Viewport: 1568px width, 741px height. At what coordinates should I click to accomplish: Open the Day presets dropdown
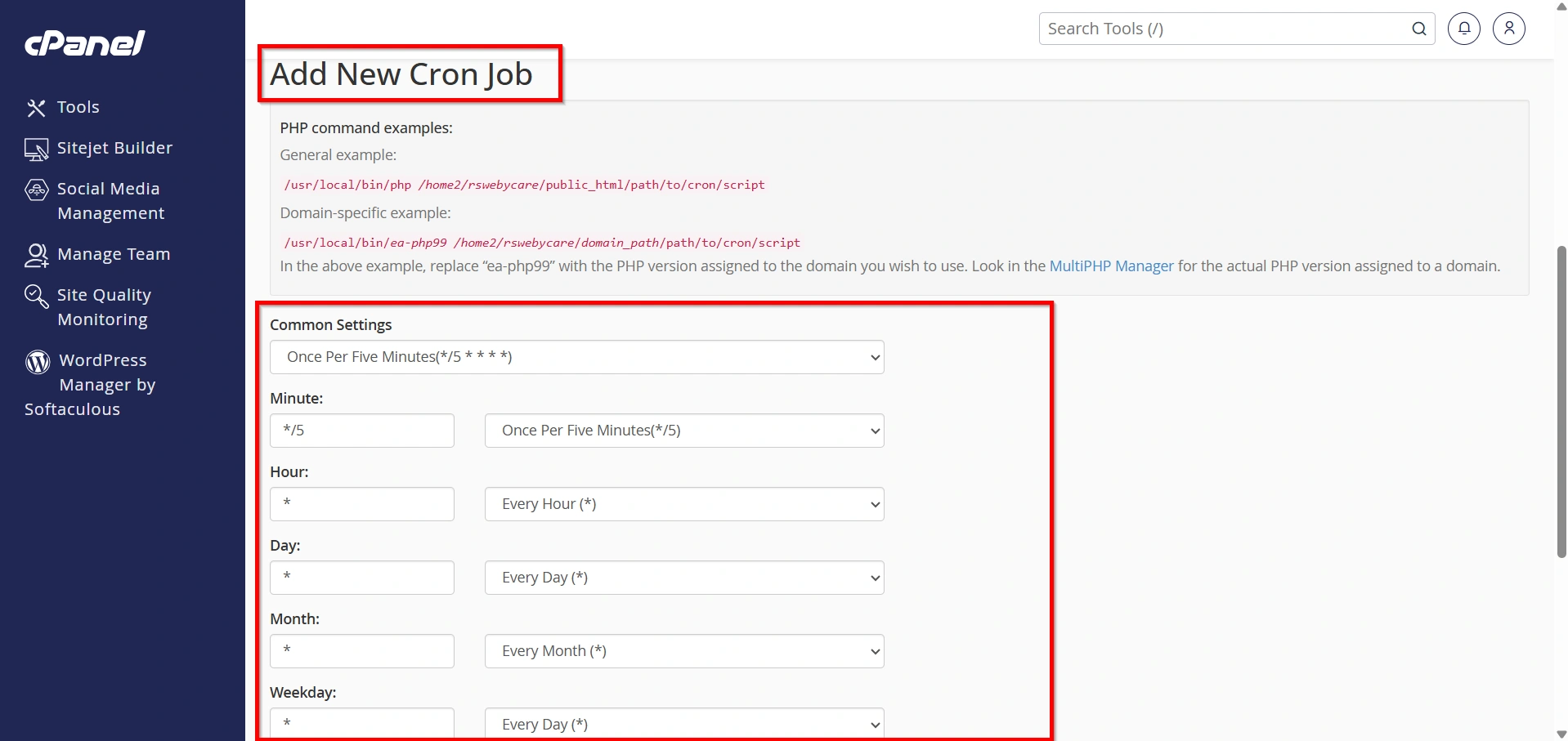click(684, 578)
